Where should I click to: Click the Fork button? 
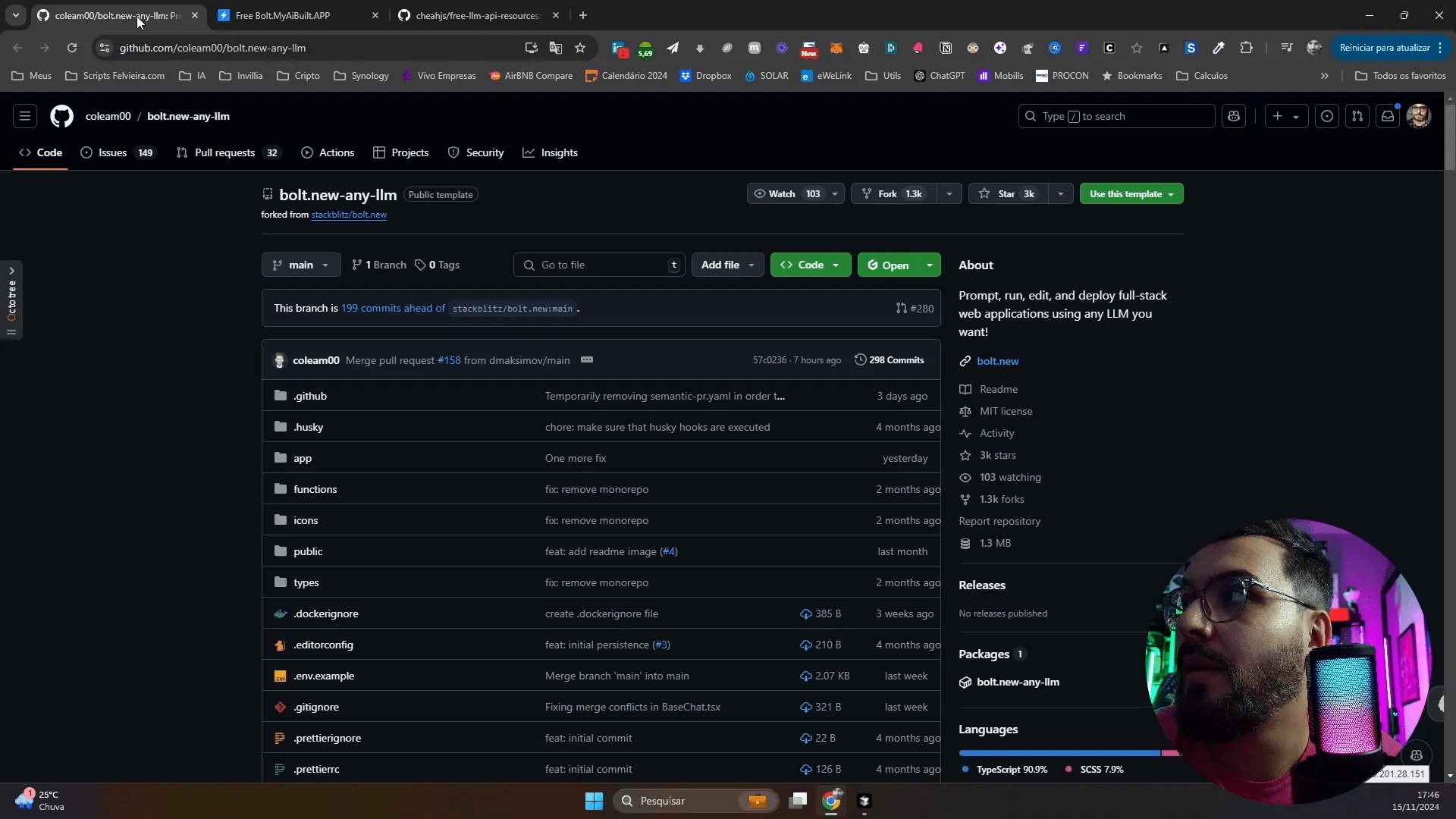893,193
